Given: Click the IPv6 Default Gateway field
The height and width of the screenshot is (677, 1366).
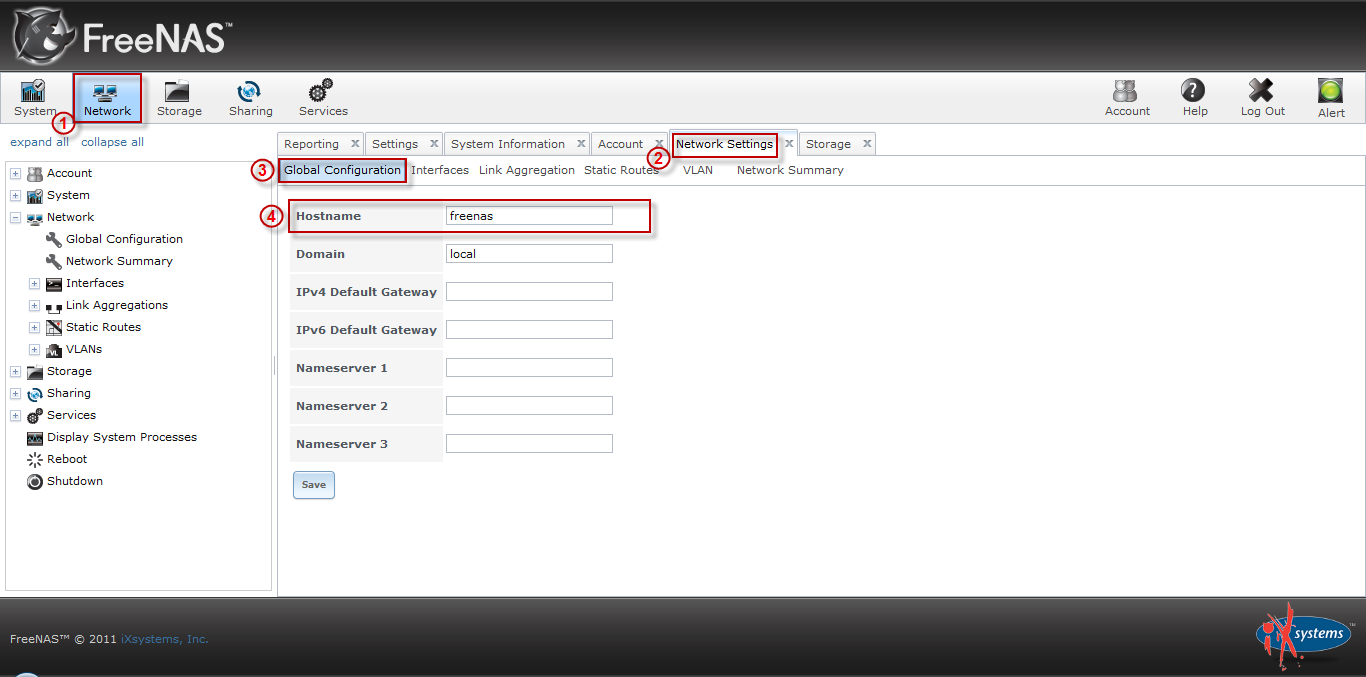Looking at the screenshot, I should coord(529,330).
